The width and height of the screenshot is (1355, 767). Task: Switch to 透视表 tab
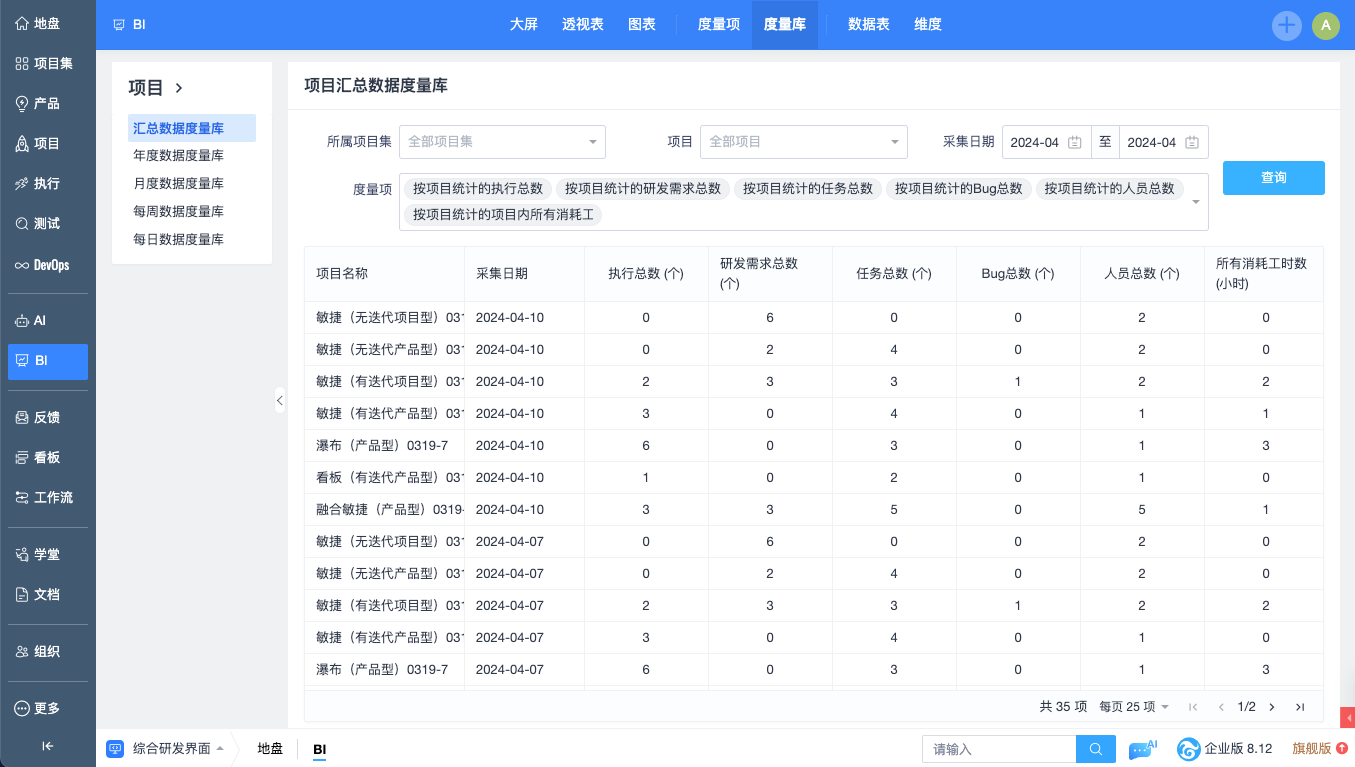pyautogui.click(x=583, y=25)
